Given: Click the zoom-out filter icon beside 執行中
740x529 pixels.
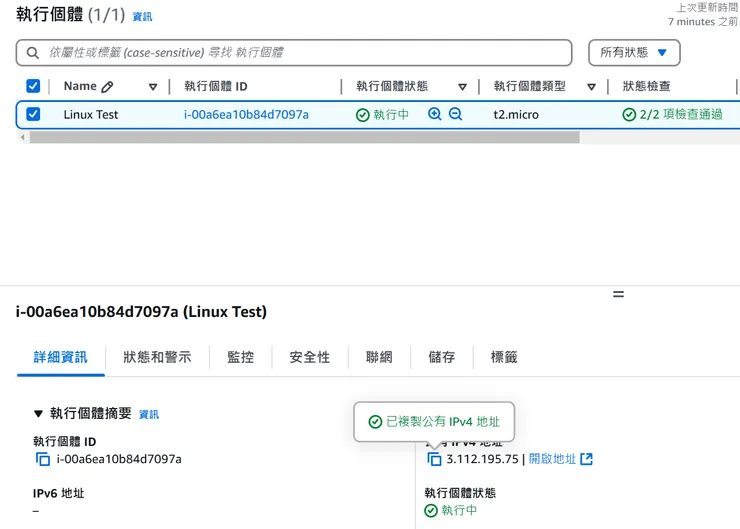Looking at the screenshot, I should pos(455,114).
